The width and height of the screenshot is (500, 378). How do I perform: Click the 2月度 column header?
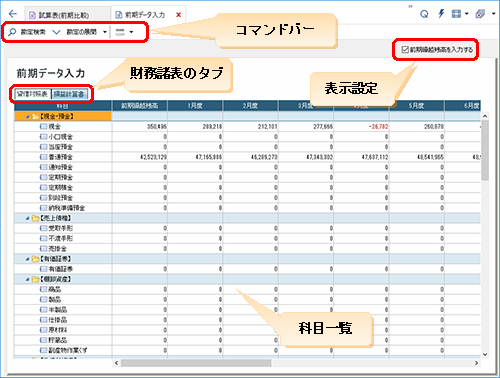click(x=250, y=106)
